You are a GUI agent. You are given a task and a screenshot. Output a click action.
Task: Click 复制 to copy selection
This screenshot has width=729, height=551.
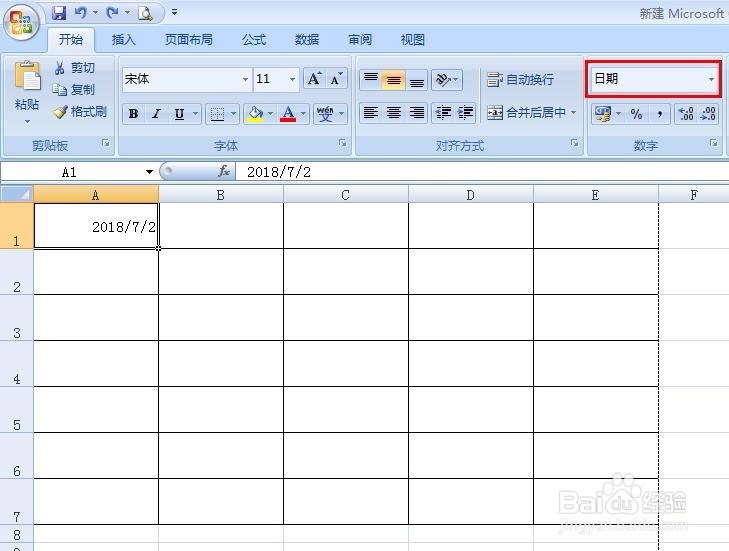point(73,89)
